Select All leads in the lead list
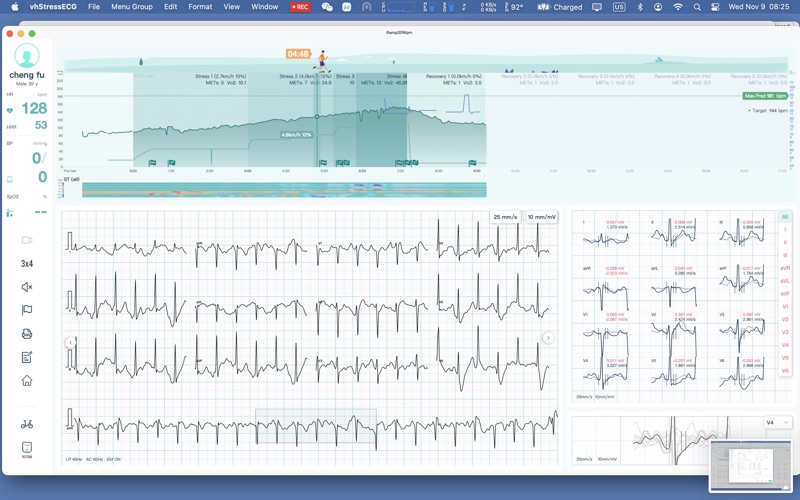This screenshot has height=500, width=800. [x=785, y=217]
